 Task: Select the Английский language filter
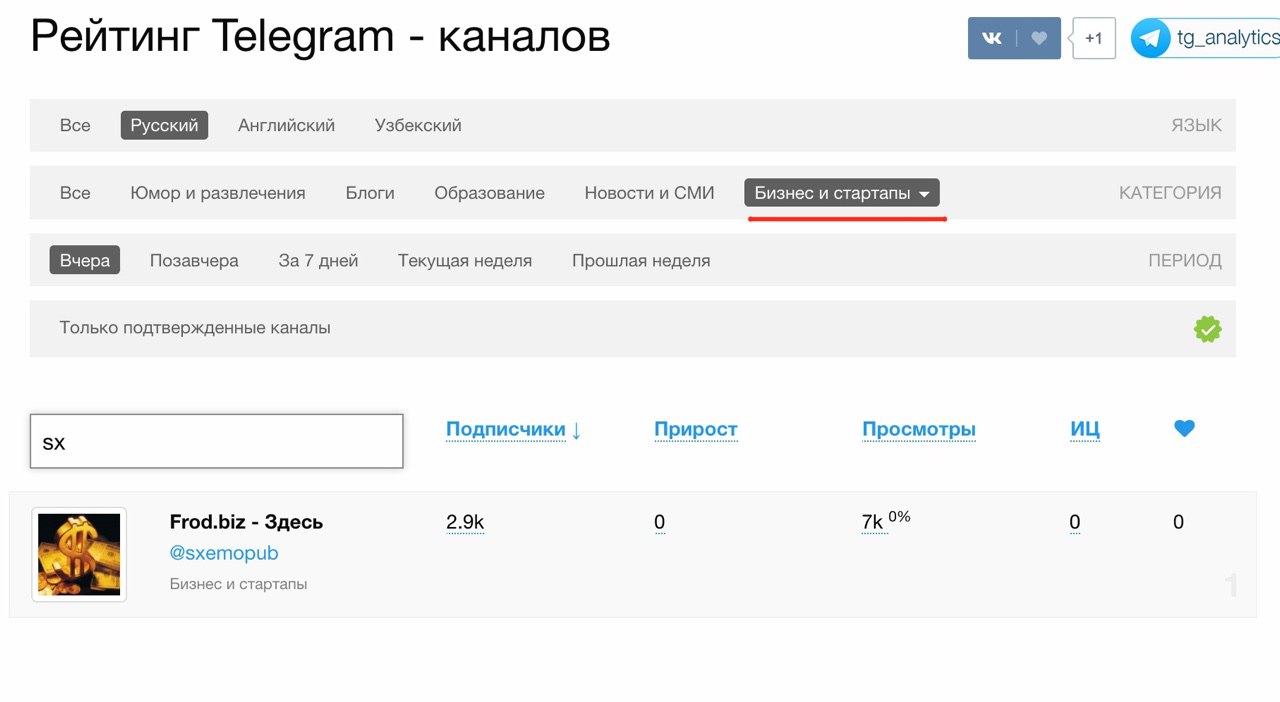pos(286,125)
